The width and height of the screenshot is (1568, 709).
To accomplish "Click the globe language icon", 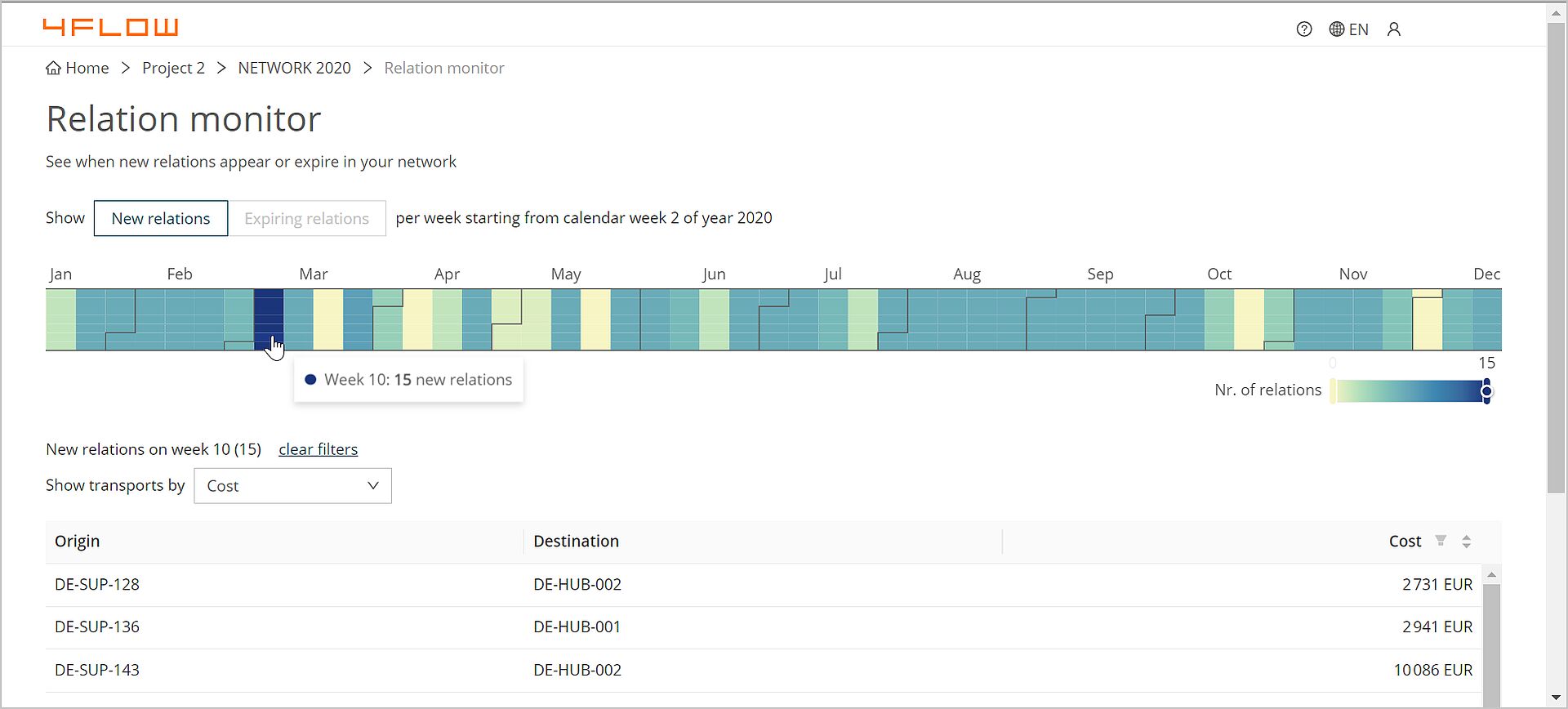I will click(x=1337, y=29).
